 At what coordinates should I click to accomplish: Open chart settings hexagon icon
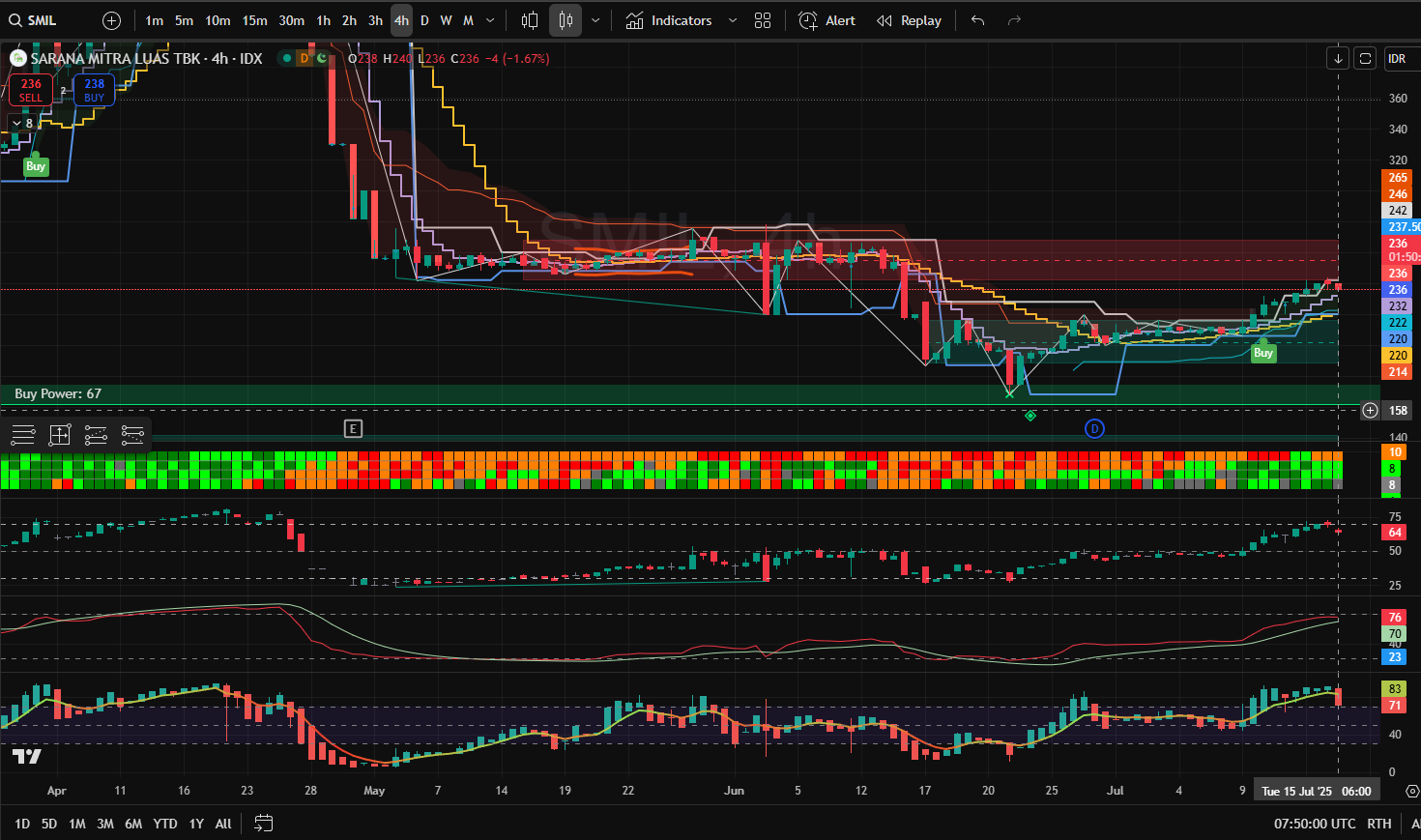point(1412,791)
